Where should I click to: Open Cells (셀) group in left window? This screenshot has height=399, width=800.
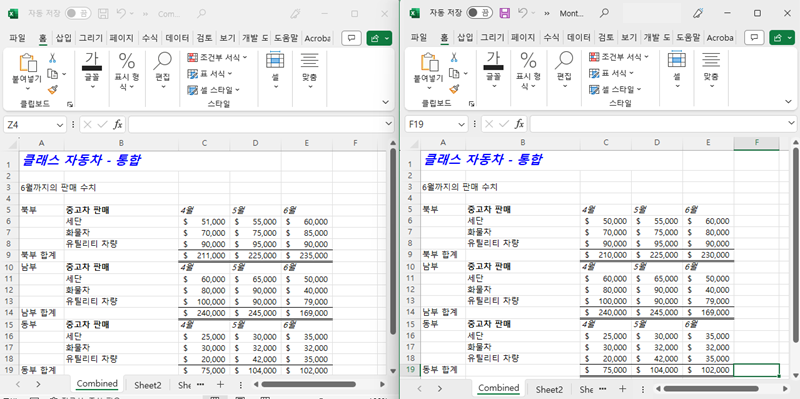[x=275, y=71]
